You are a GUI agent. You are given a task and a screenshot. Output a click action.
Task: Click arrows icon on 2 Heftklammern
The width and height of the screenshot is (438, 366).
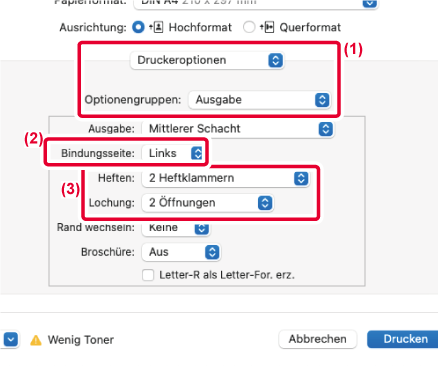tap(301, 178)
